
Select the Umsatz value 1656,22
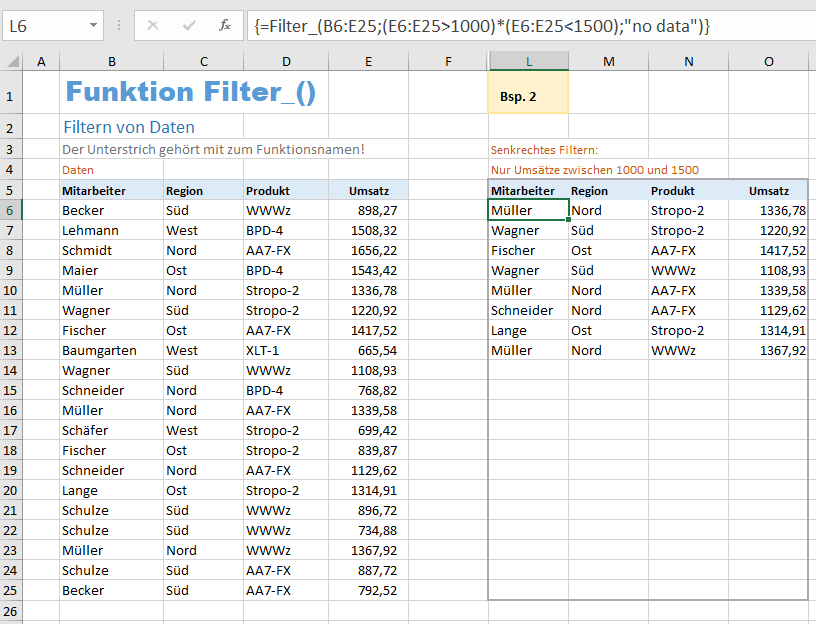click(x=367, y=250)
